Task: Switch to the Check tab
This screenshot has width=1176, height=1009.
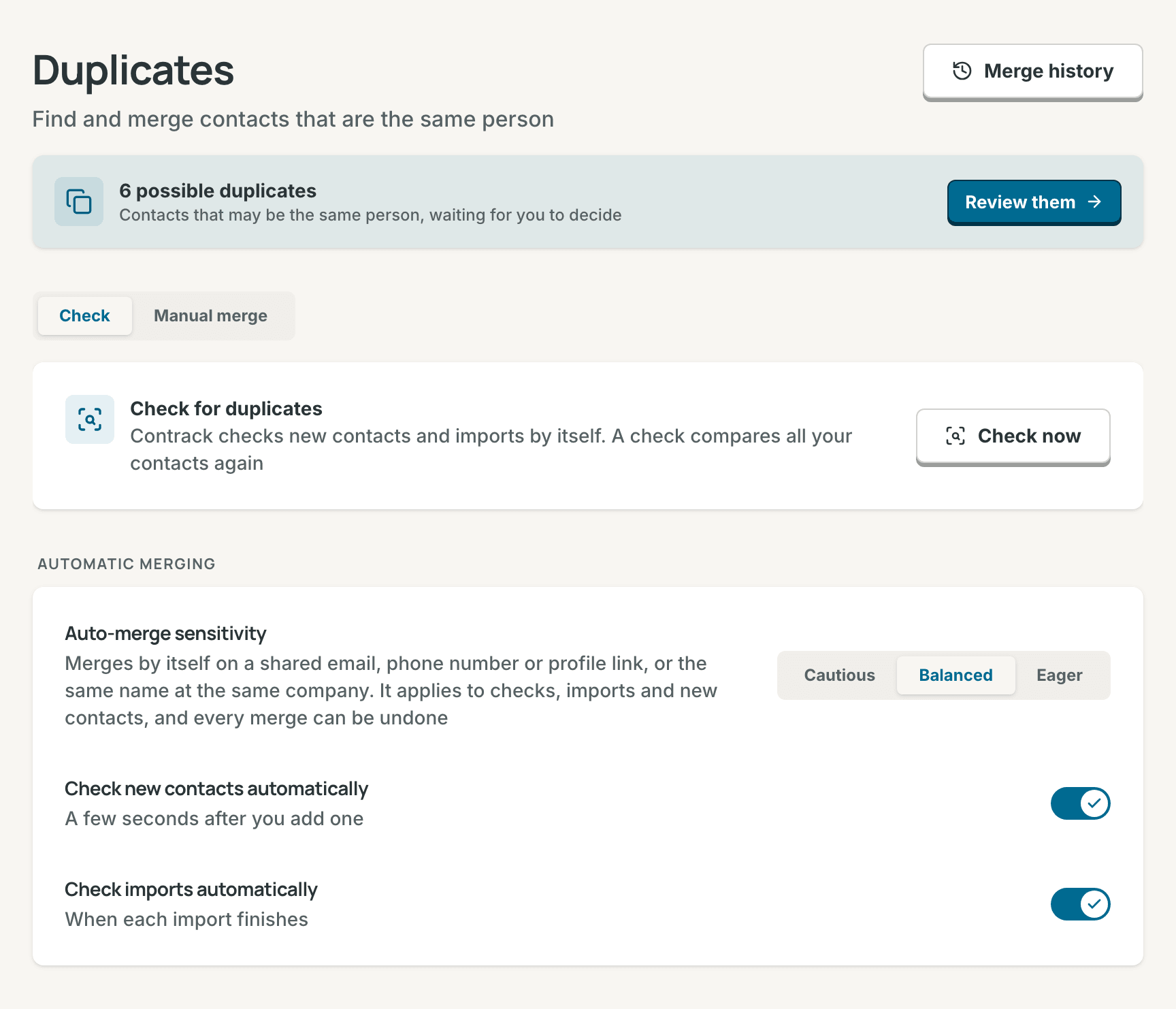Action: [x=84, y=316]
